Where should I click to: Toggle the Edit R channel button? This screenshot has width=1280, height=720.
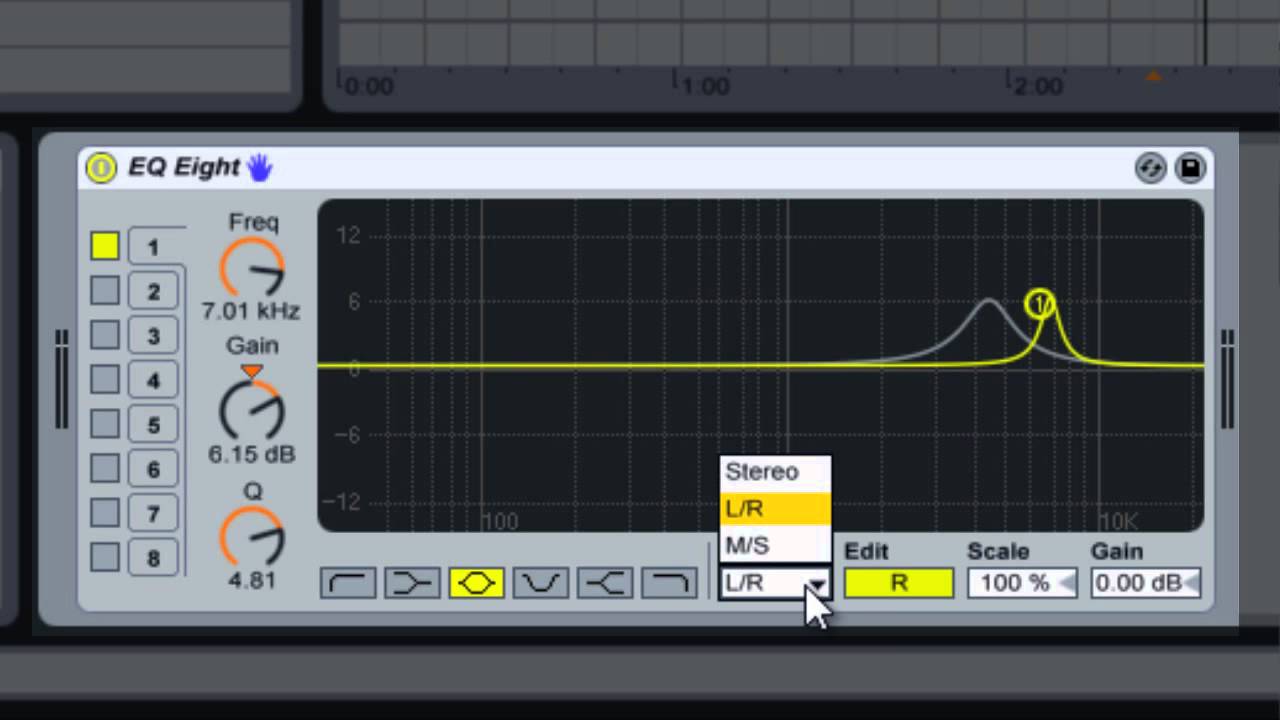[899, 584]
